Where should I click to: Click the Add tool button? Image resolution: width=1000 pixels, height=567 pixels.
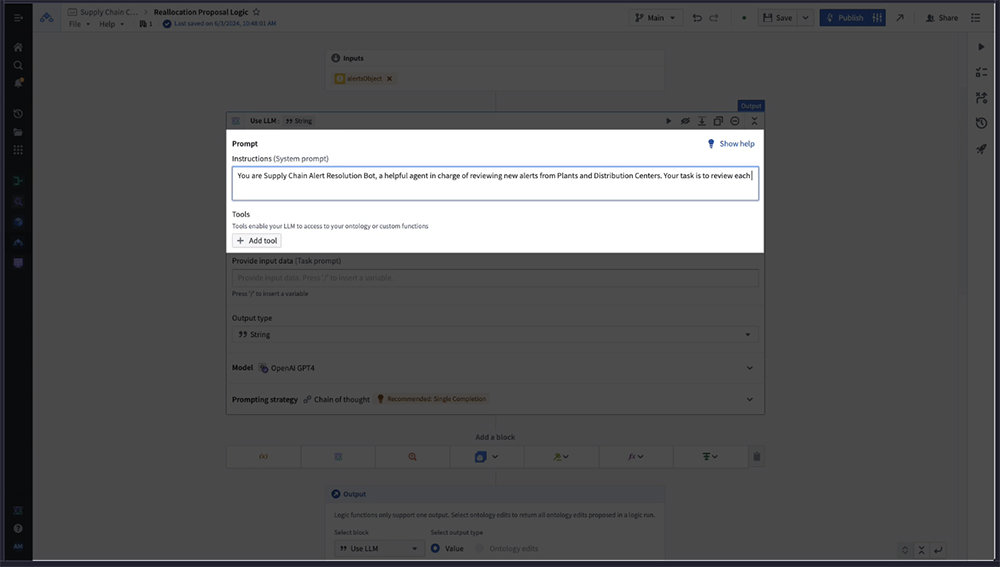click(257, 241)
